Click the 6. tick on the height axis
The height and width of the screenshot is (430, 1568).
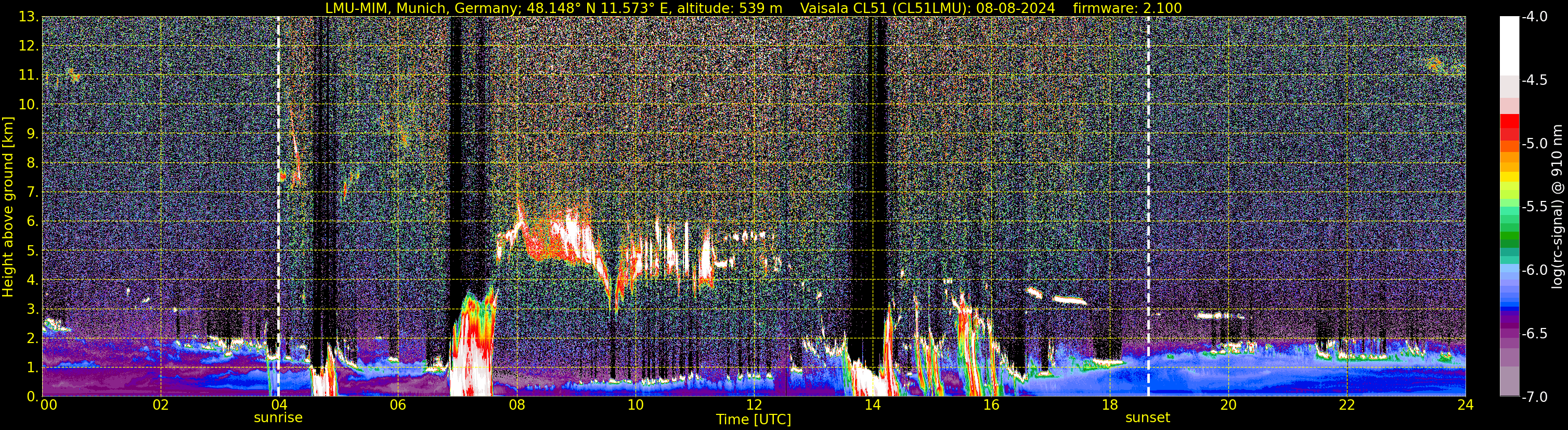tap(32, 222)
